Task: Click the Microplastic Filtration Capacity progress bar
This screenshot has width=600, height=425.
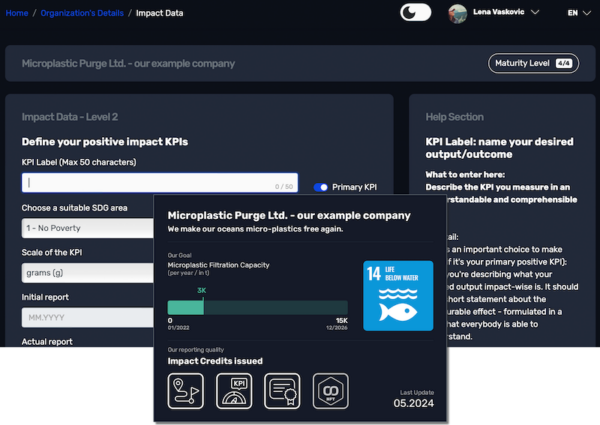Action: [258, 307]
